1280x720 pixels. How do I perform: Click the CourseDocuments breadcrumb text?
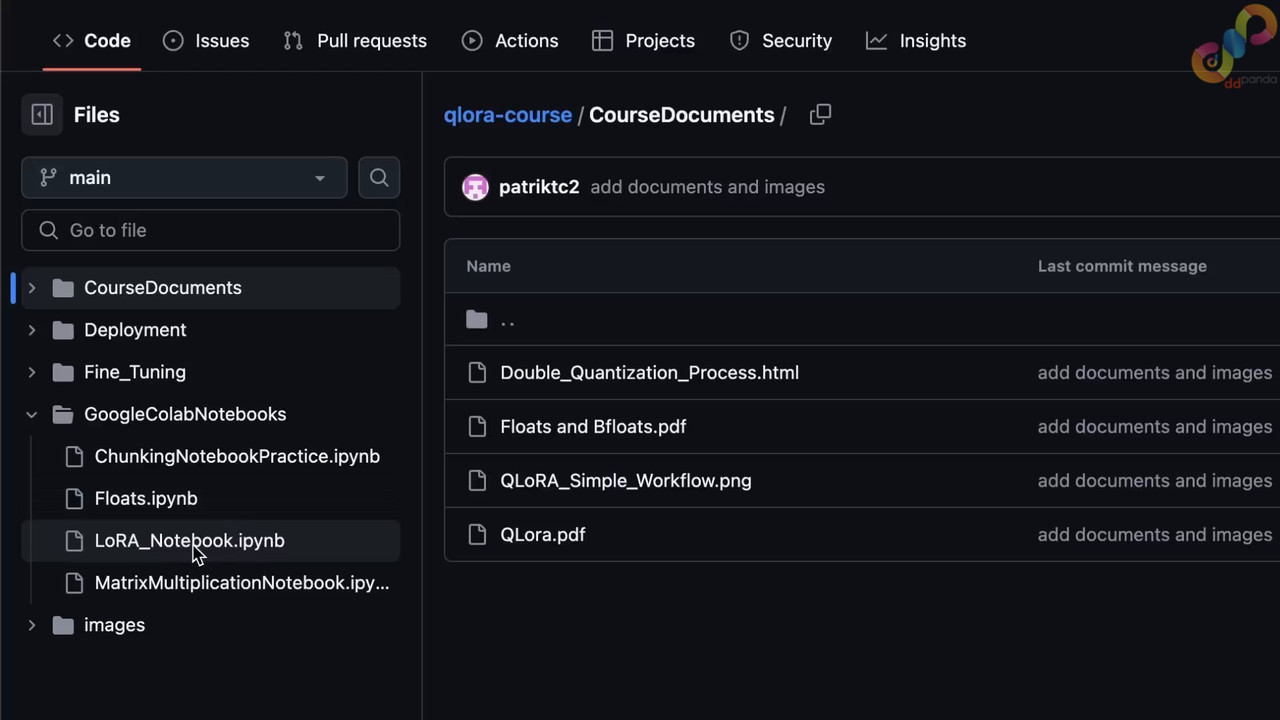click(x=682, y=115)
